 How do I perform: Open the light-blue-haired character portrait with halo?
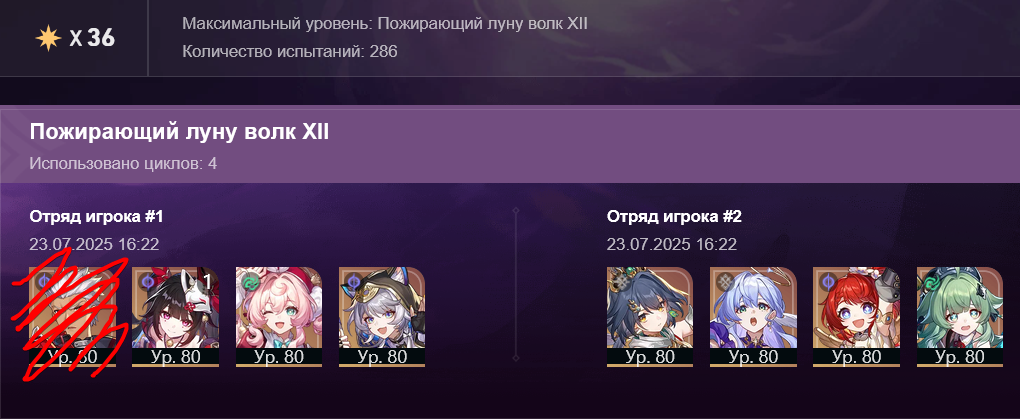(x=753, y=317)
